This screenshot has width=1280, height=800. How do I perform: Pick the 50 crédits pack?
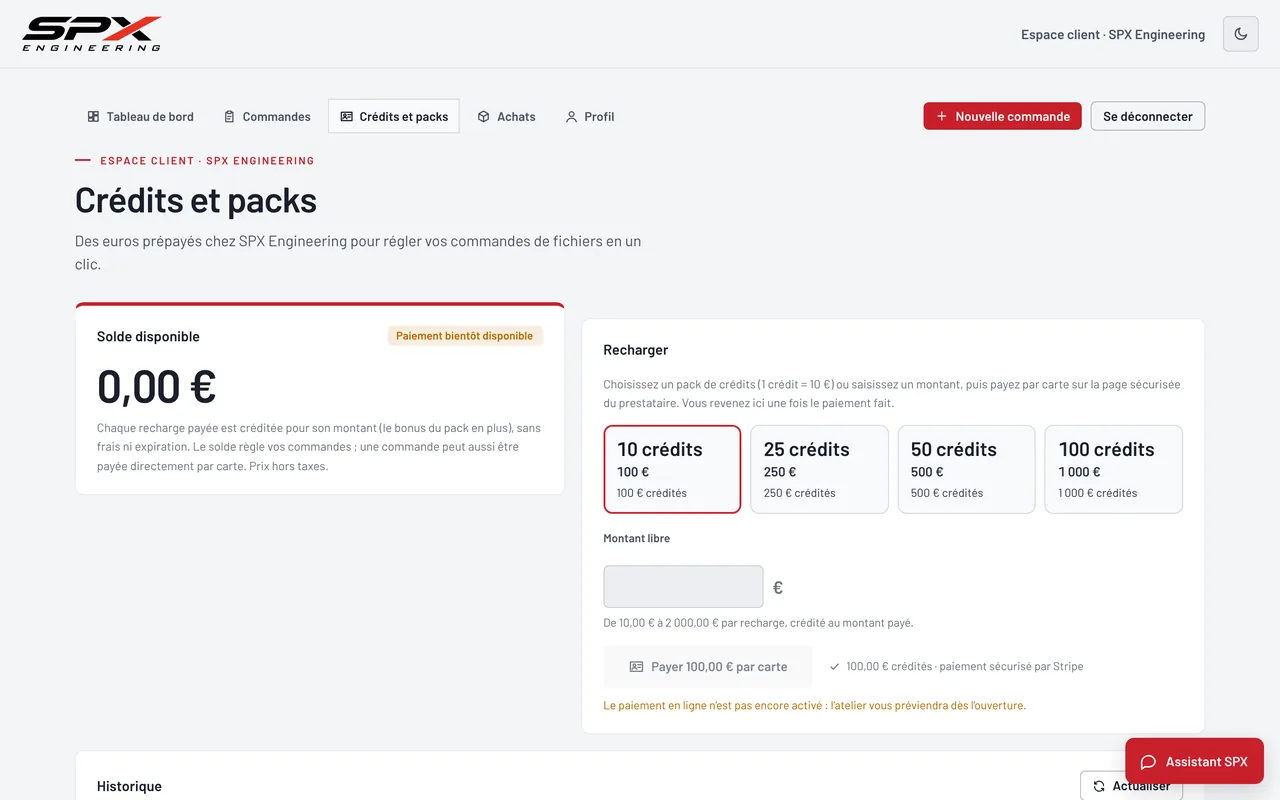tap(966, 469)
